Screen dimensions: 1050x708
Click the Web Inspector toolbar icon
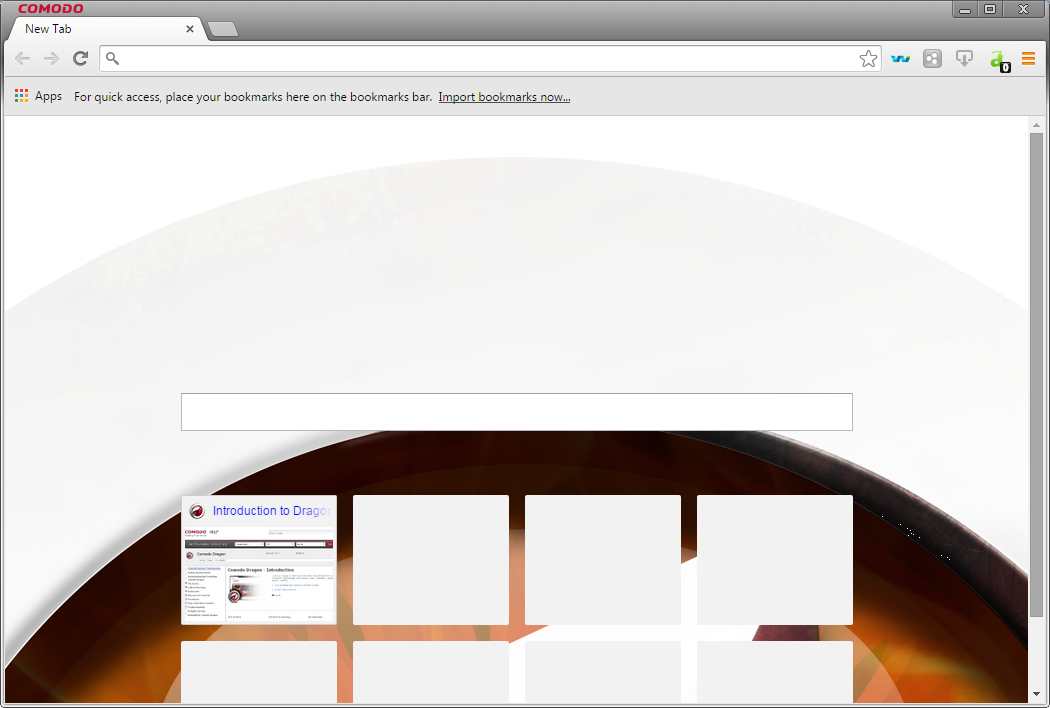900,58
